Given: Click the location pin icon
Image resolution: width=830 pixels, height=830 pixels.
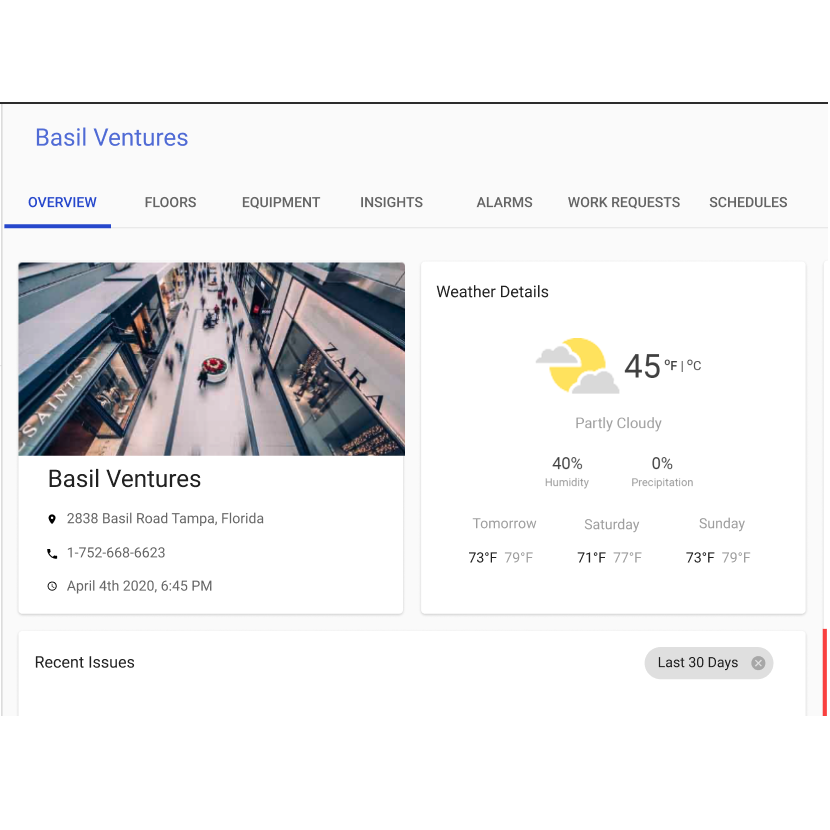Looking at the screenshot, I should pos(52,519).
